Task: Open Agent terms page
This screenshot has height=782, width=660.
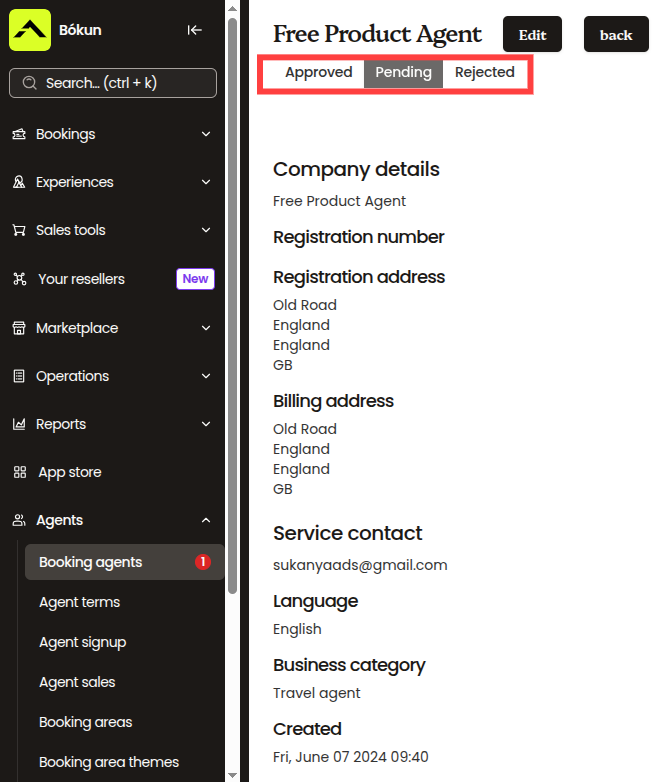Action: point(80,602)
